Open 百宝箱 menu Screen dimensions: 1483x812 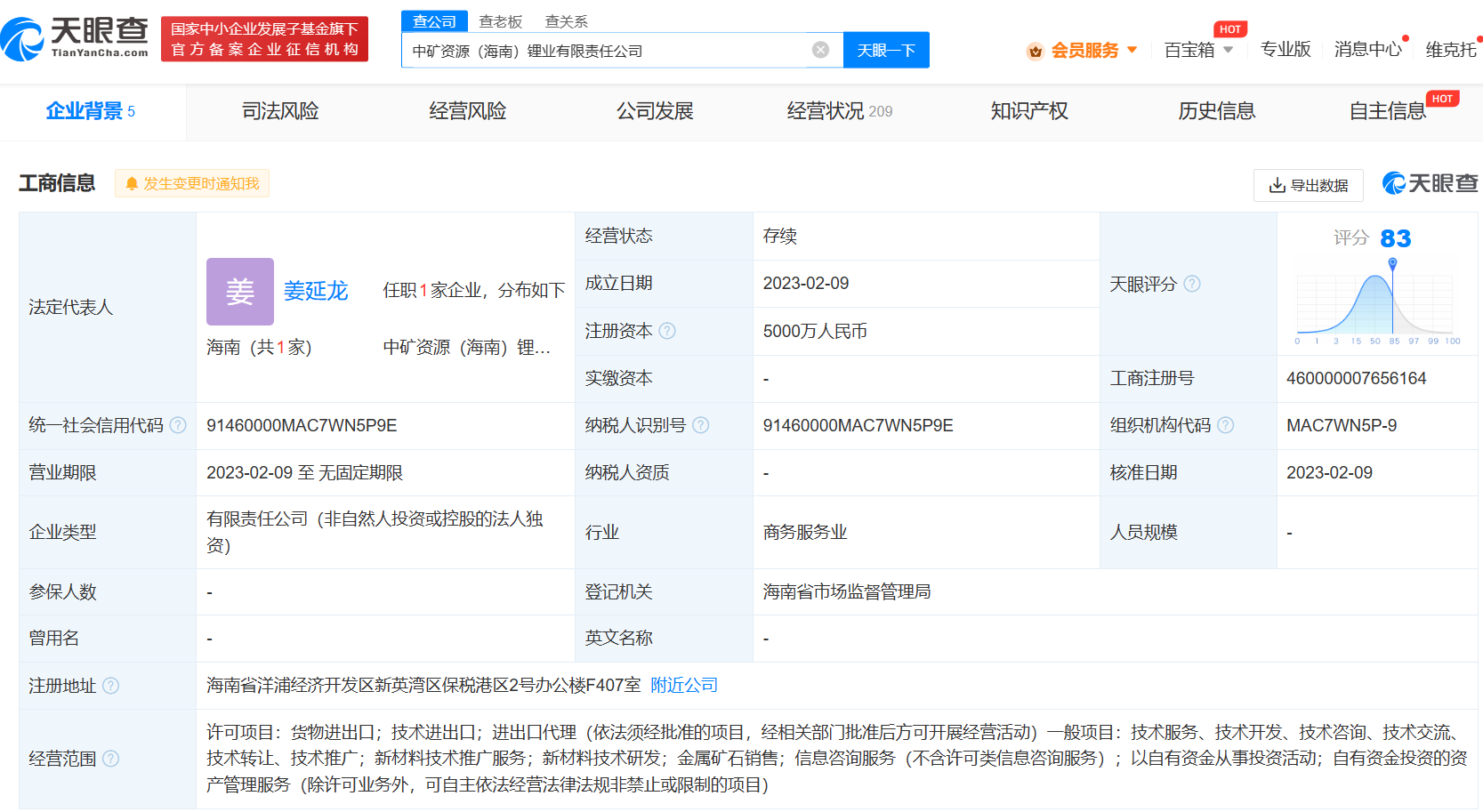tap(1189, 50)
